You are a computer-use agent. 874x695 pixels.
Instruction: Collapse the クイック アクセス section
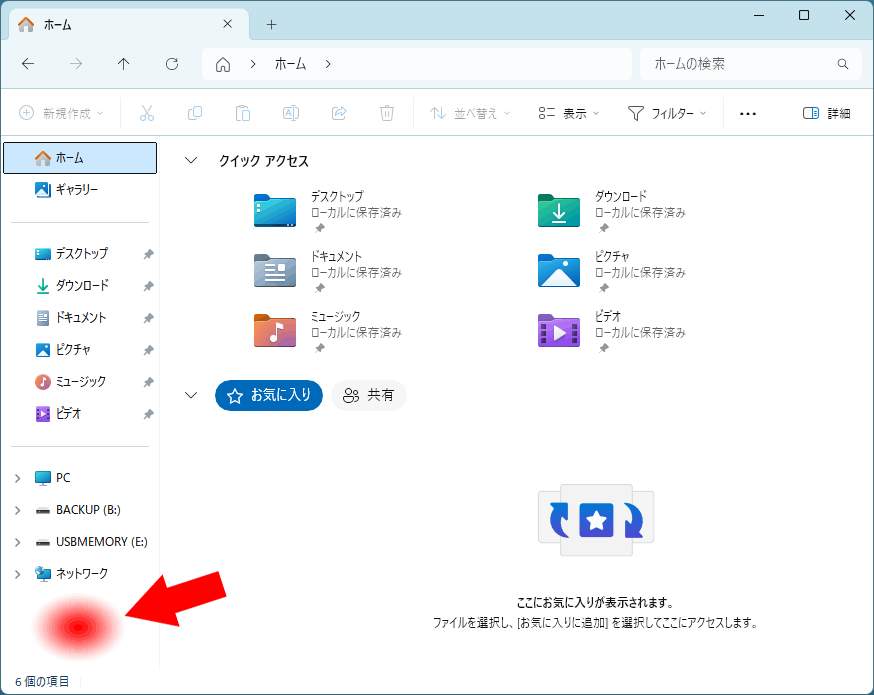click(x=192, y=161)
